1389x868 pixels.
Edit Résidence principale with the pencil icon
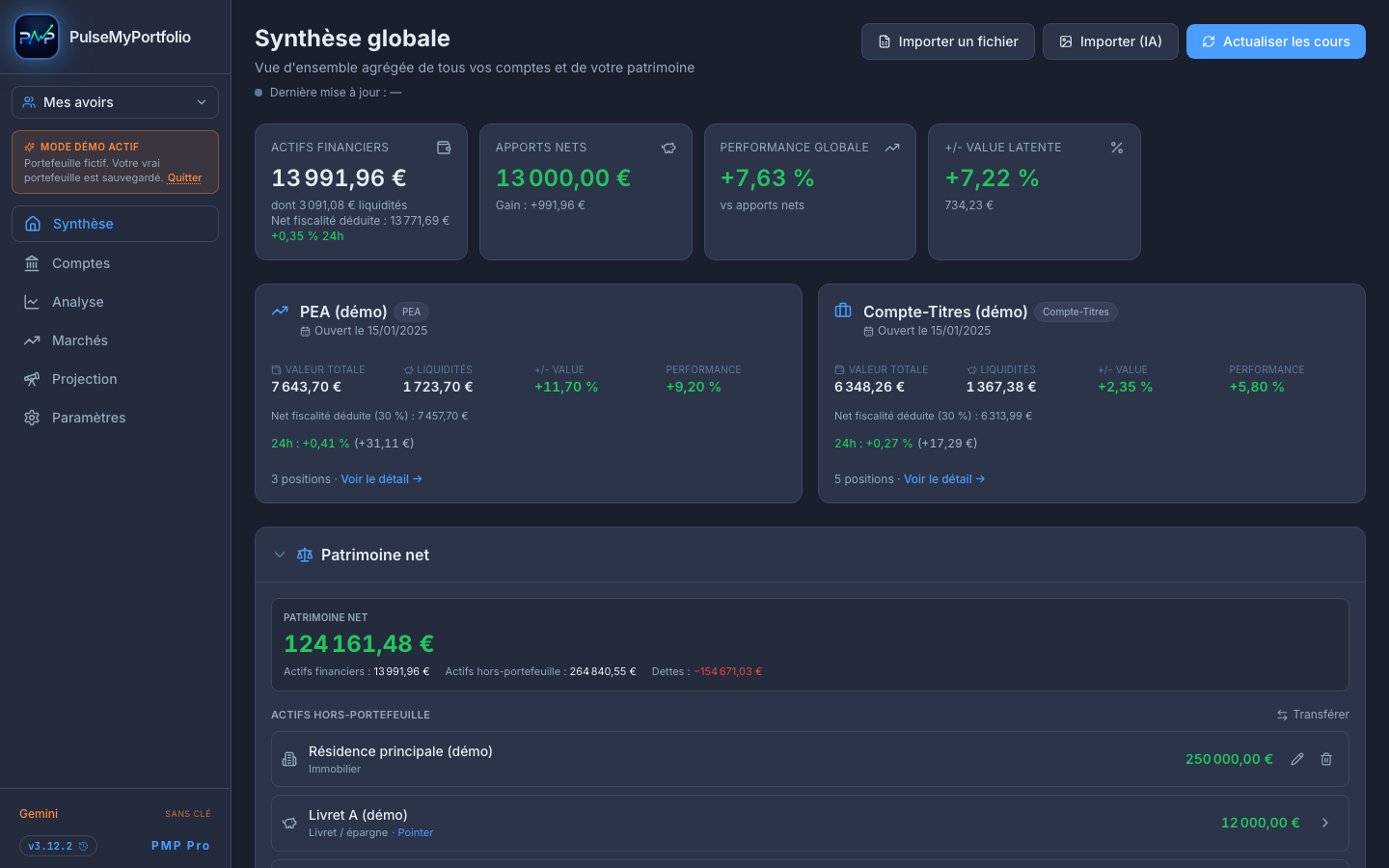click(x=1297, y=759)
